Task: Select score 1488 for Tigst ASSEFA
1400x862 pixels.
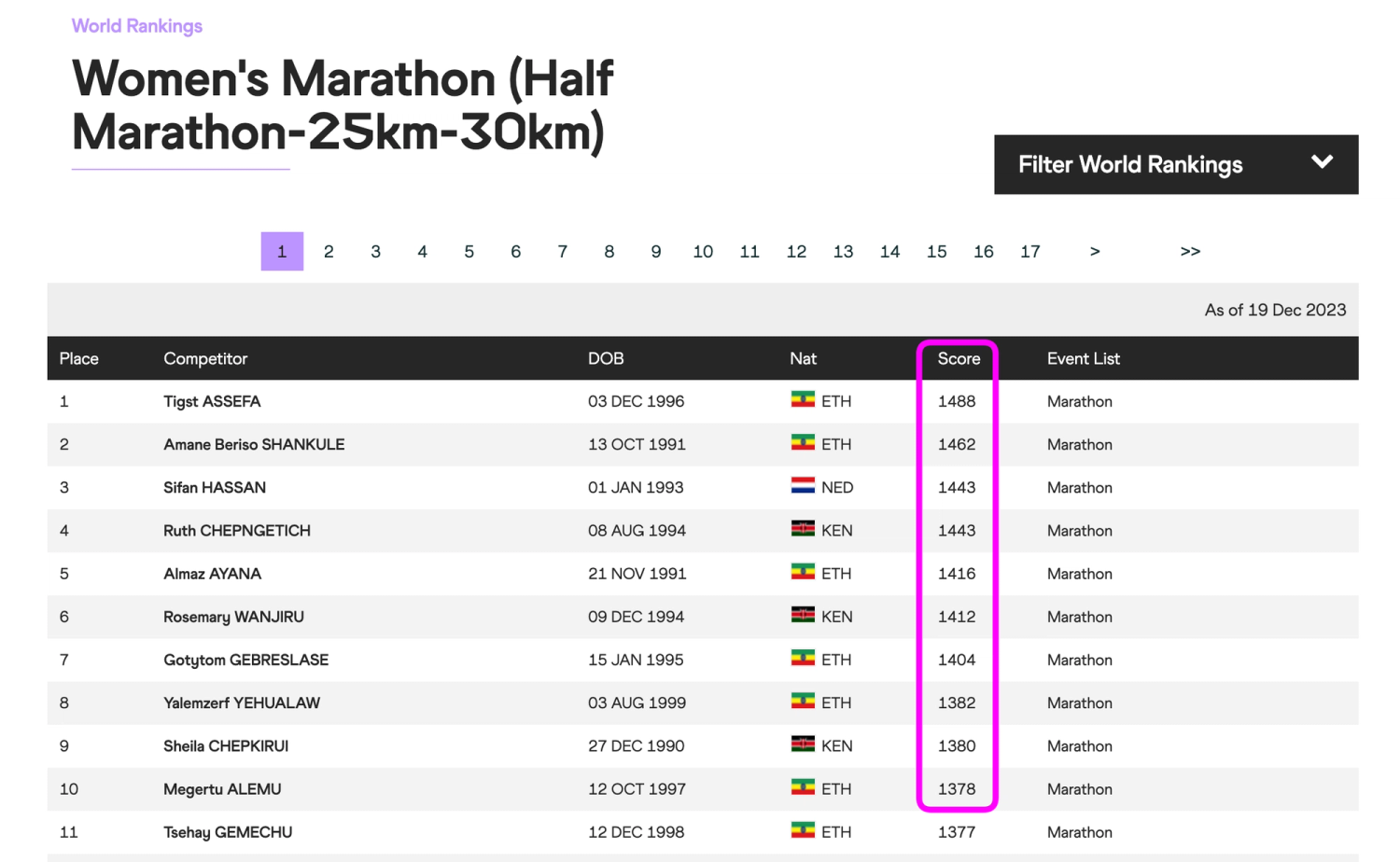Action: click(957, 401)
